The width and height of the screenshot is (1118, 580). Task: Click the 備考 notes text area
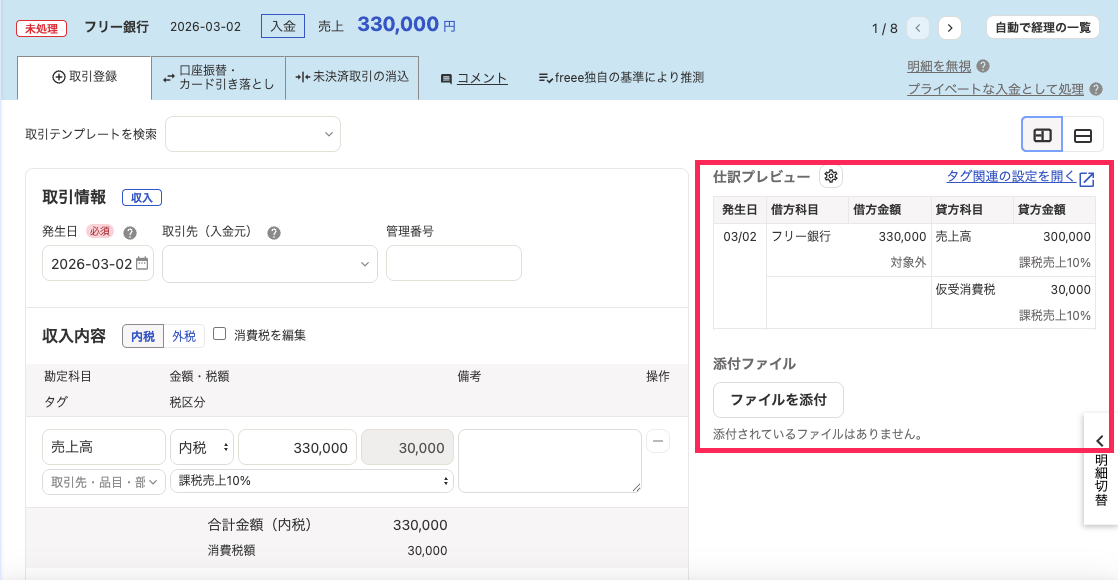tap(550, 461)
